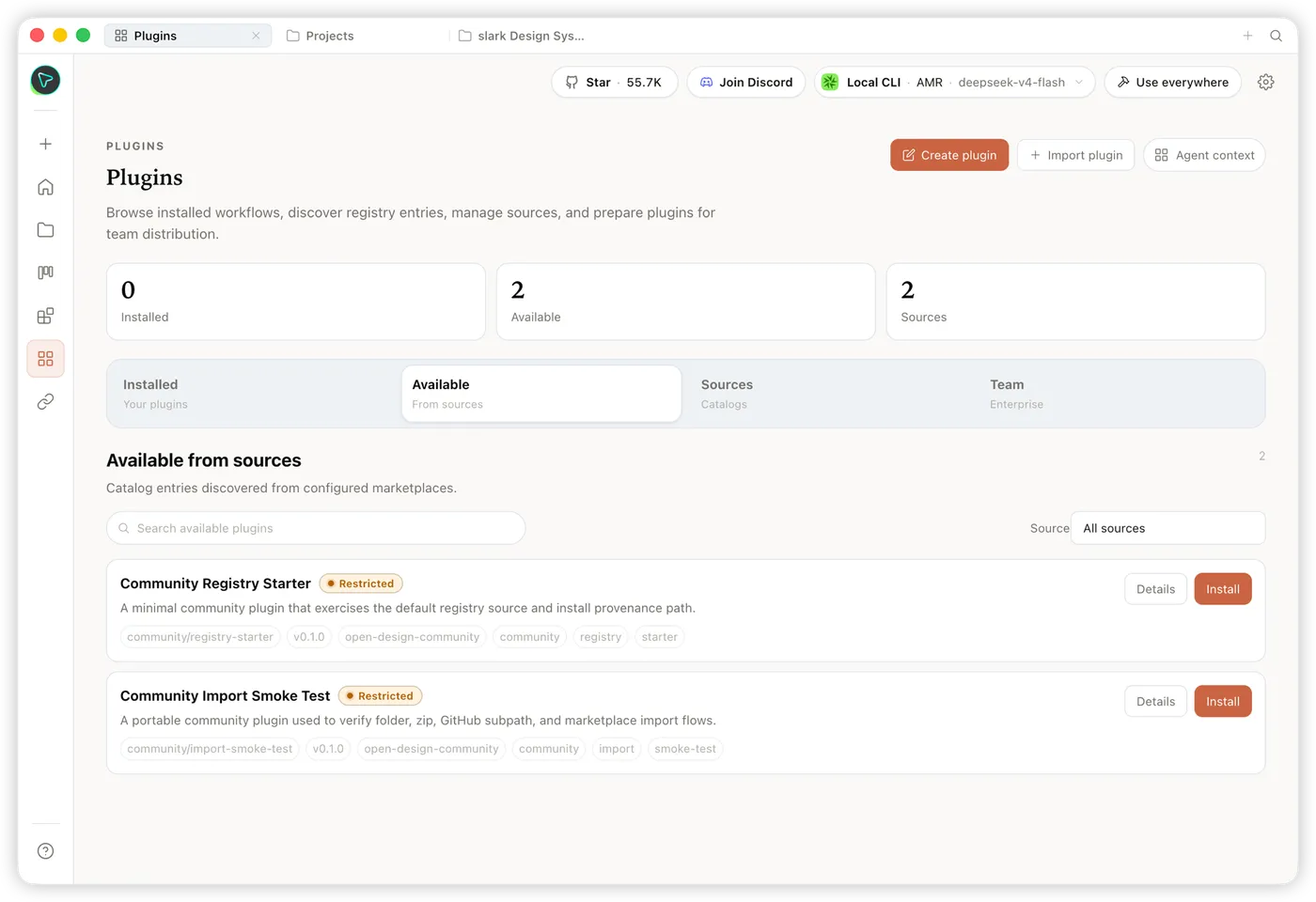Image resolution: width=1316 pixels, height=902 pixels.
Task: Click the Use everywhere button
Action: pos(1173,83)
